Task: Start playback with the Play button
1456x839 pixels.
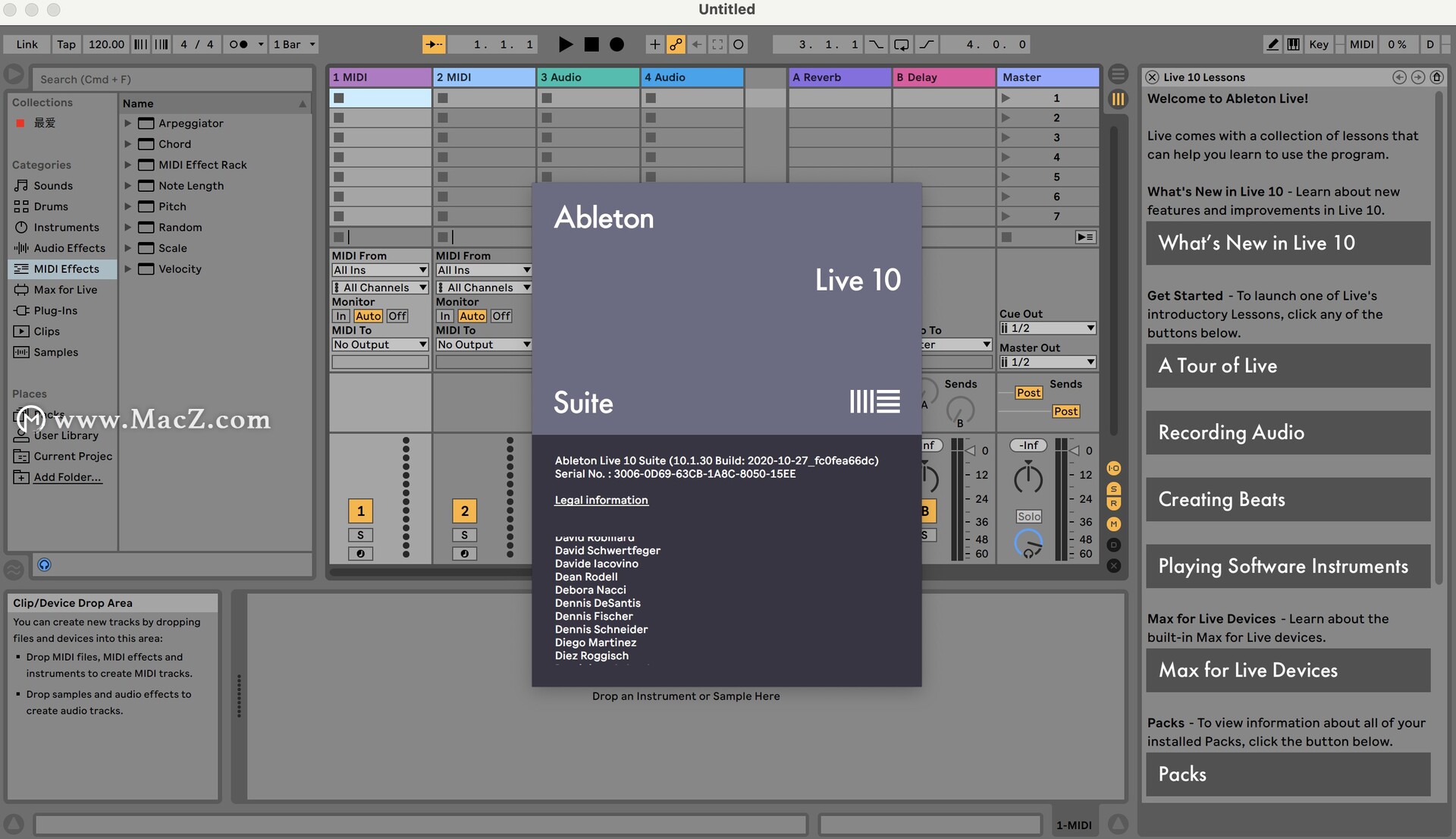Action: [565, 44]
